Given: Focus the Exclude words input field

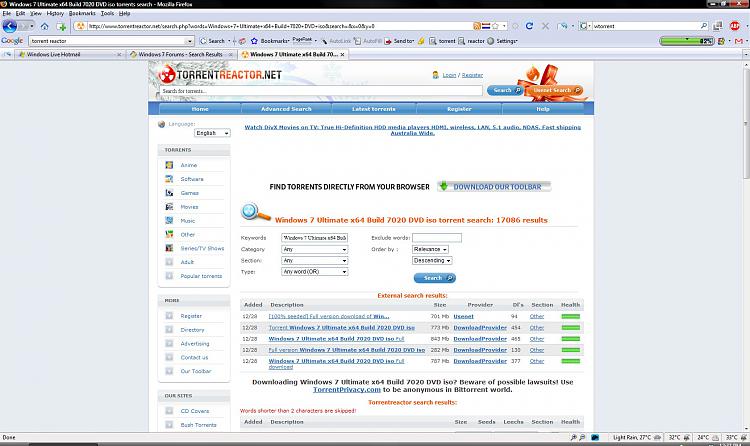Looking at the screenshot, I should [x=437, y=238].
